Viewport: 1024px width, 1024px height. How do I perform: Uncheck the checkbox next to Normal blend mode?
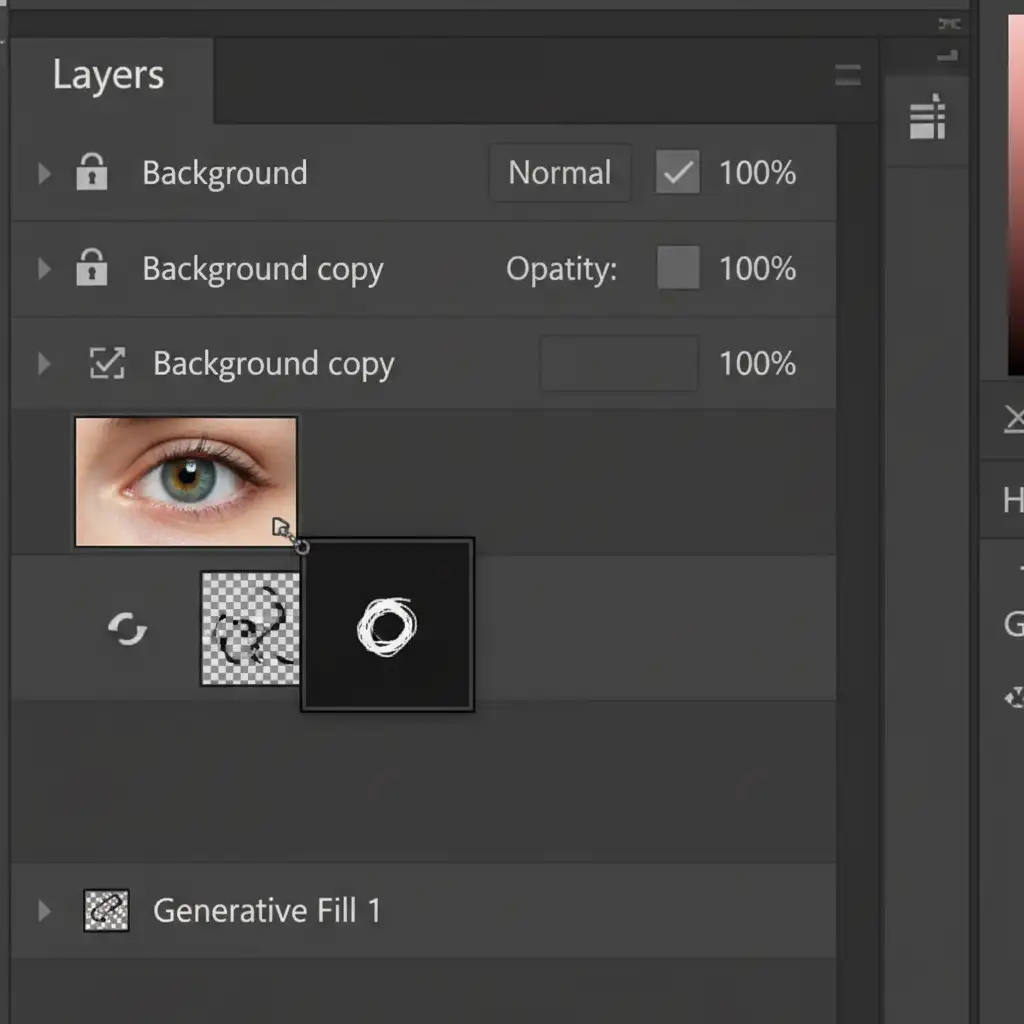[x=678, y=173]
